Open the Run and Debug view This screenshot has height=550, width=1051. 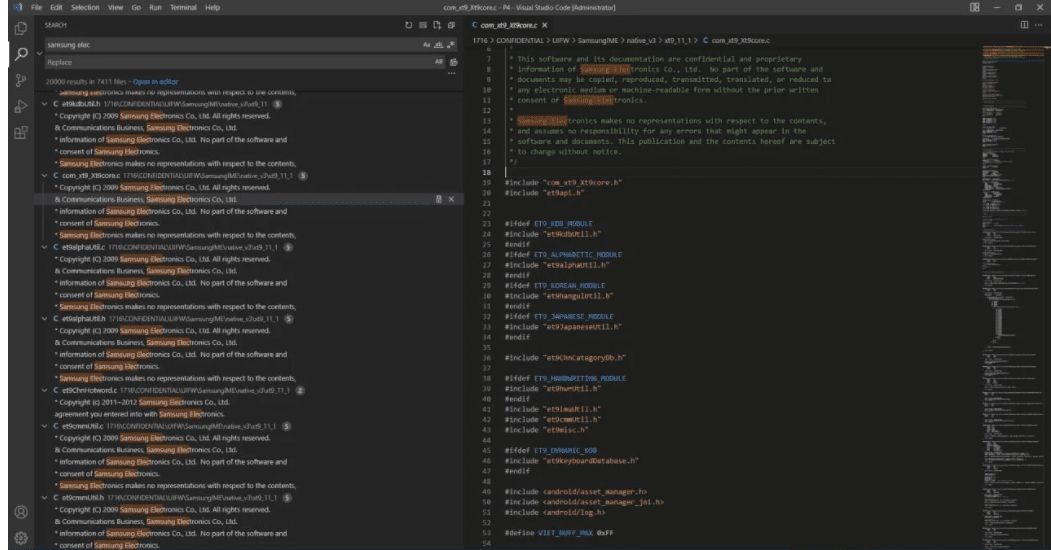pyautogui.click(x=21, y=107)
